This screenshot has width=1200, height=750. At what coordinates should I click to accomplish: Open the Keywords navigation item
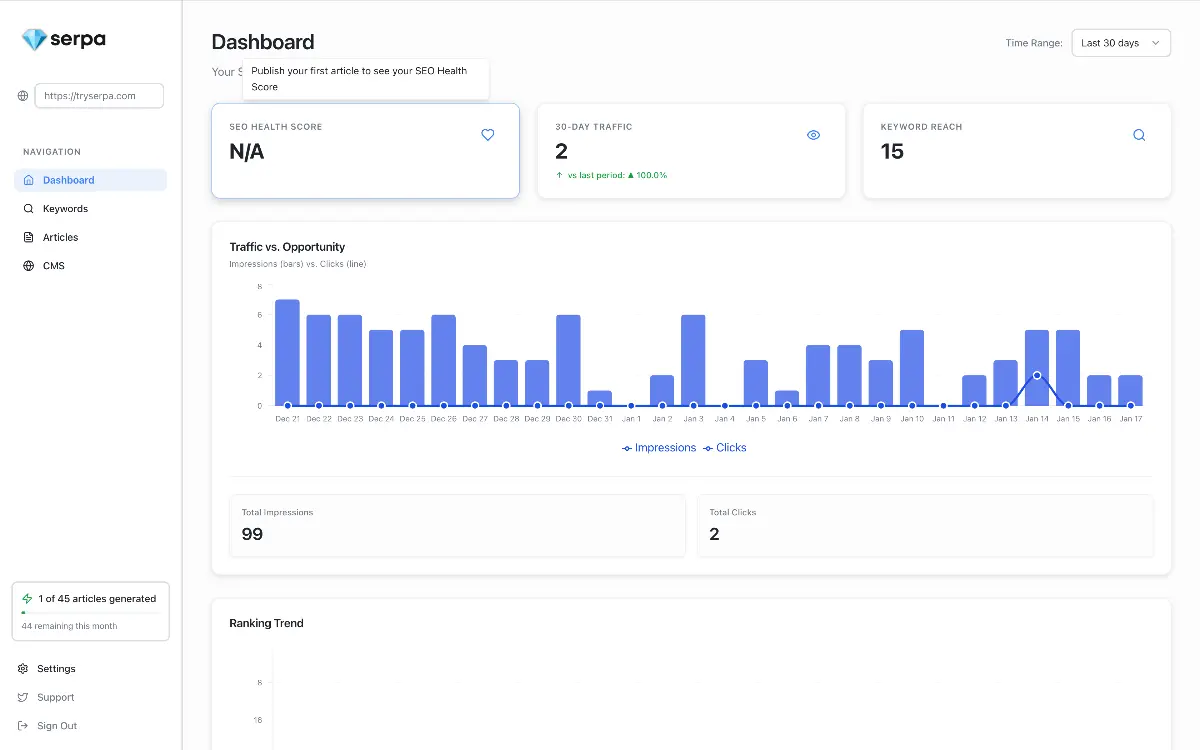[65, 209]
